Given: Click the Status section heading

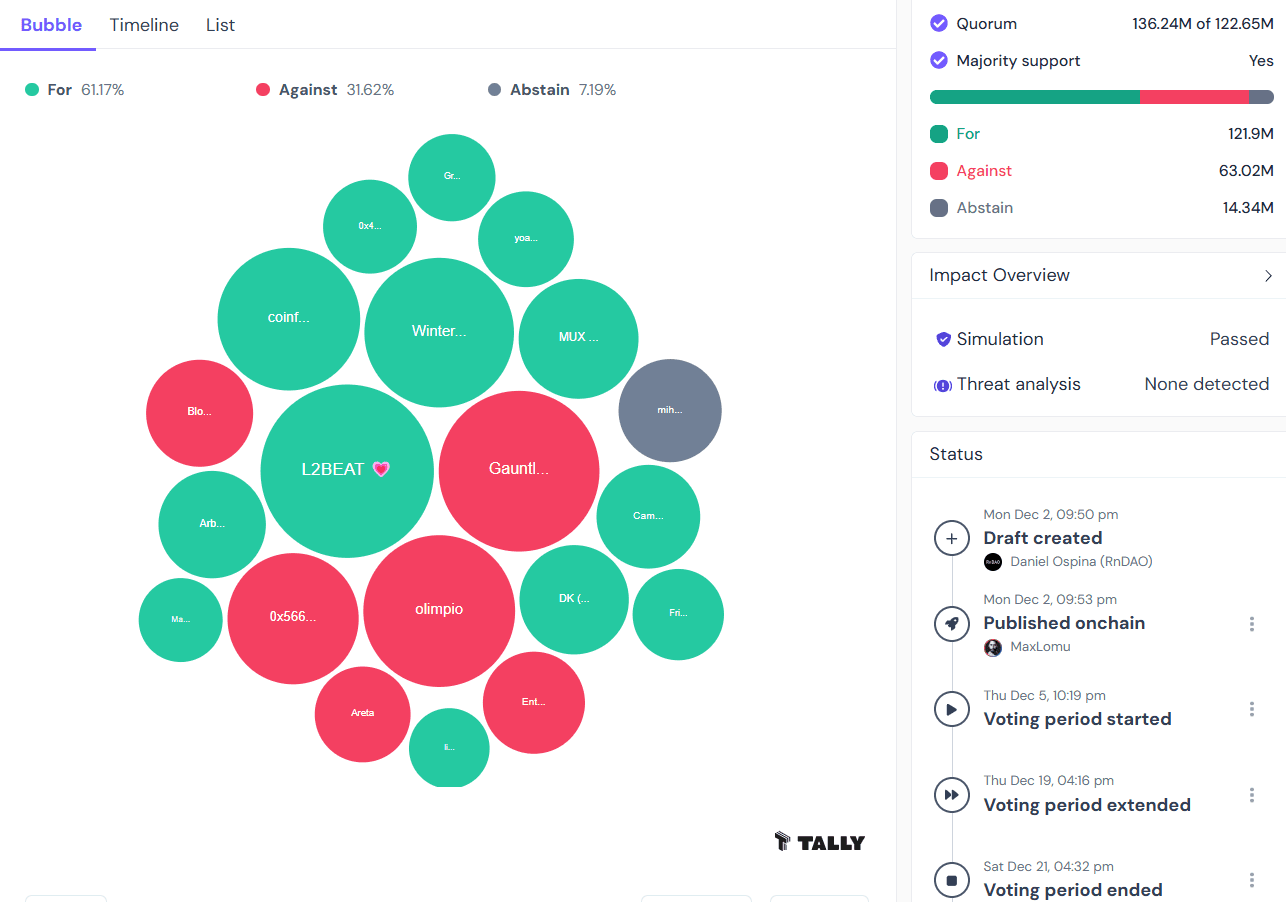Looking at the screenshot, I should (x=956, y=454).
